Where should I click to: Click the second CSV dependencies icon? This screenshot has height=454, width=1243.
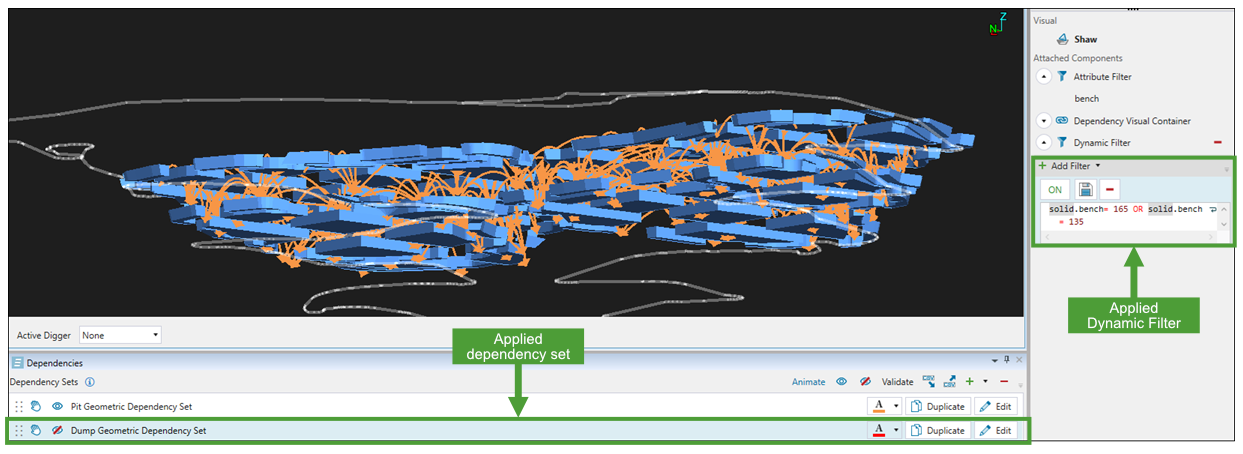pyautogui.click(x=950, y=381)
